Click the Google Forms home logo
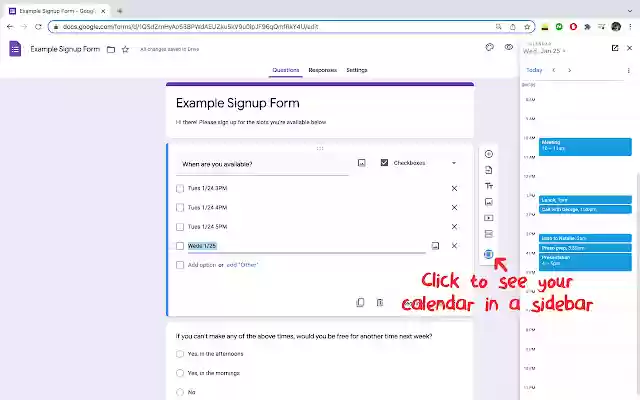This screenshot has width=640, height=400. (15, 49)
